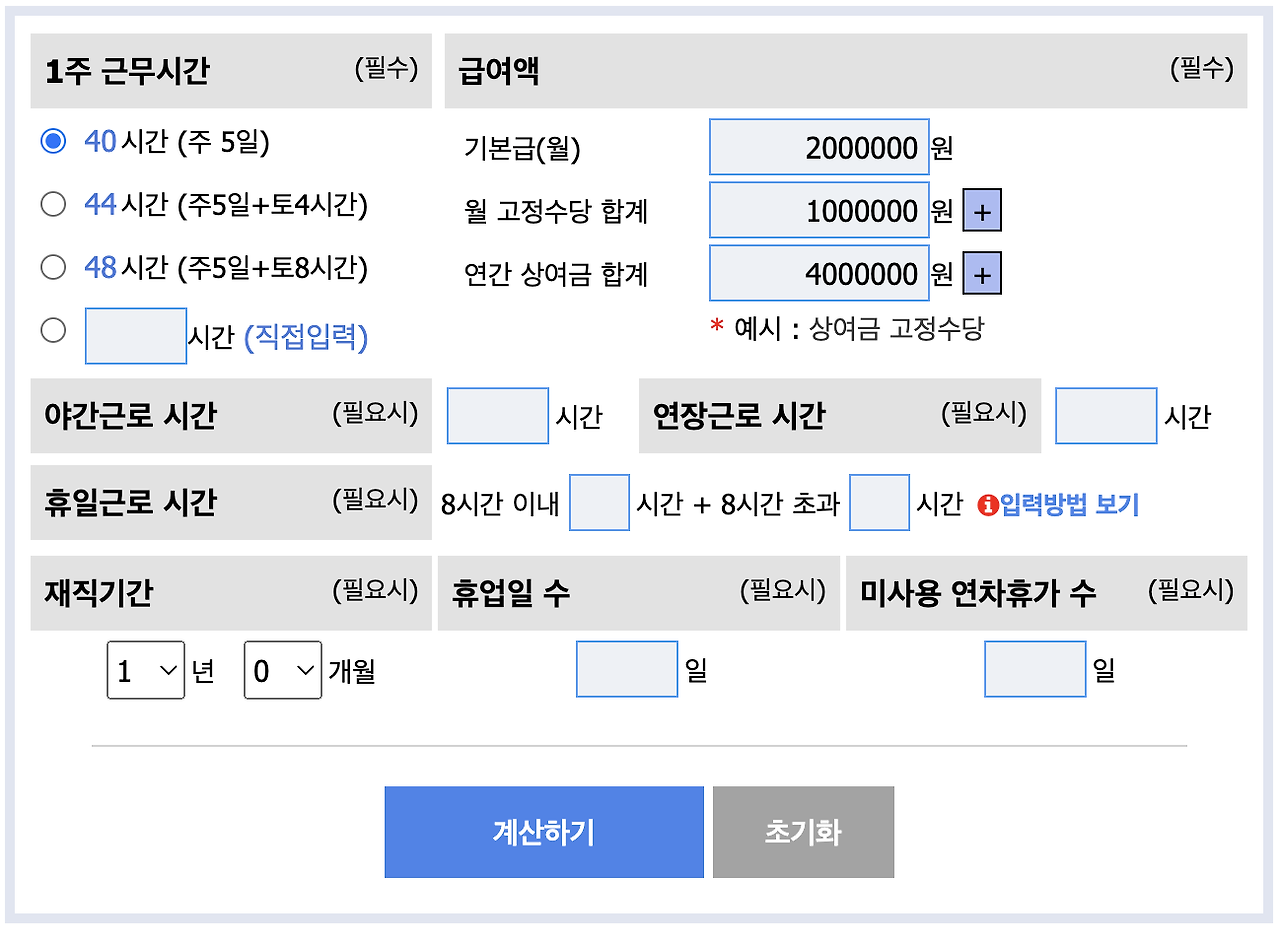This screenshot has height=942, width=1280.
Task: Open the 년 year dropdown under 재직기간
Action: click(x=145, y=668)
